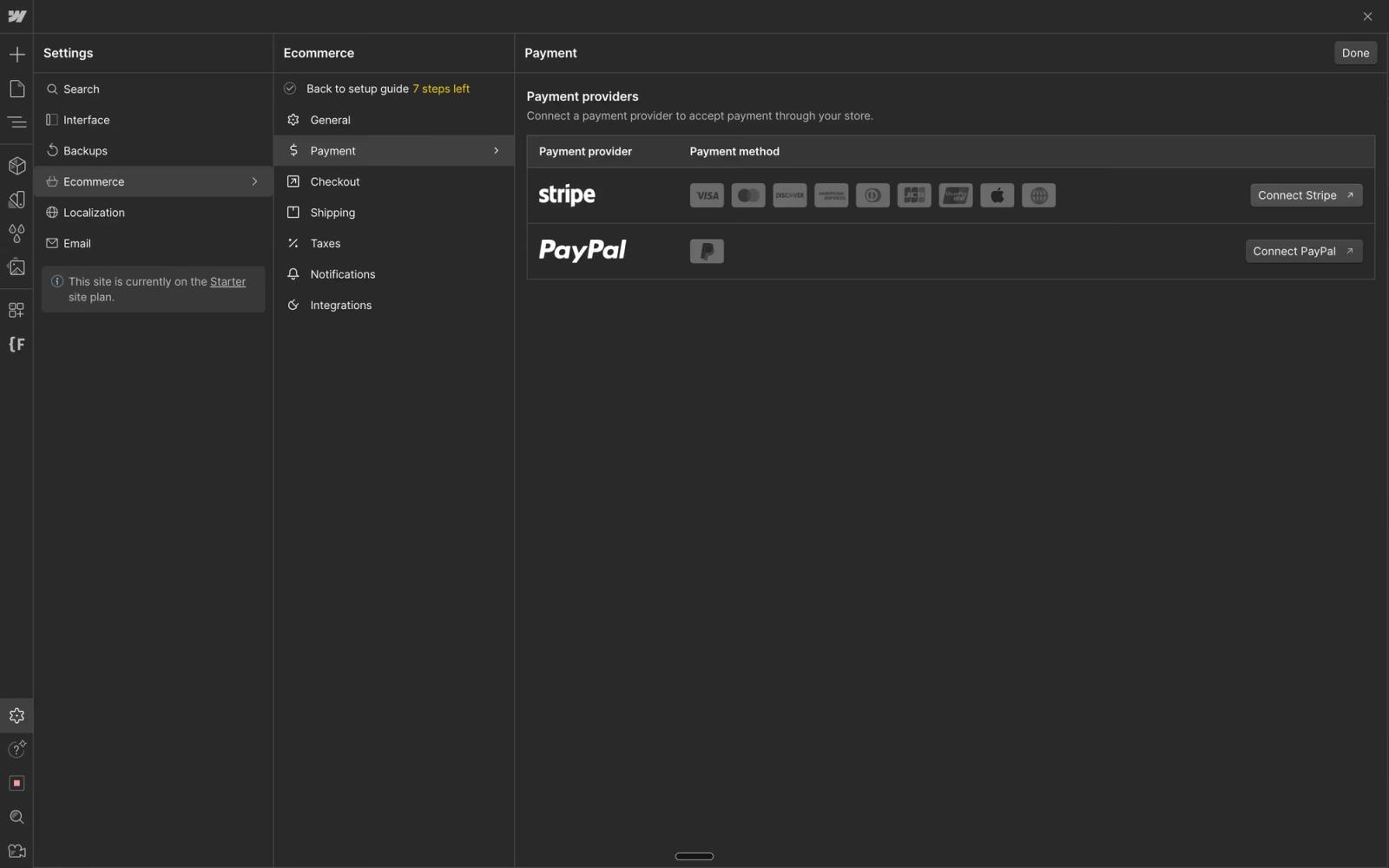Click the info icon in Starter plan notice
The height and width of the screenshot is (868, 1389).
(x=57, y=281)
